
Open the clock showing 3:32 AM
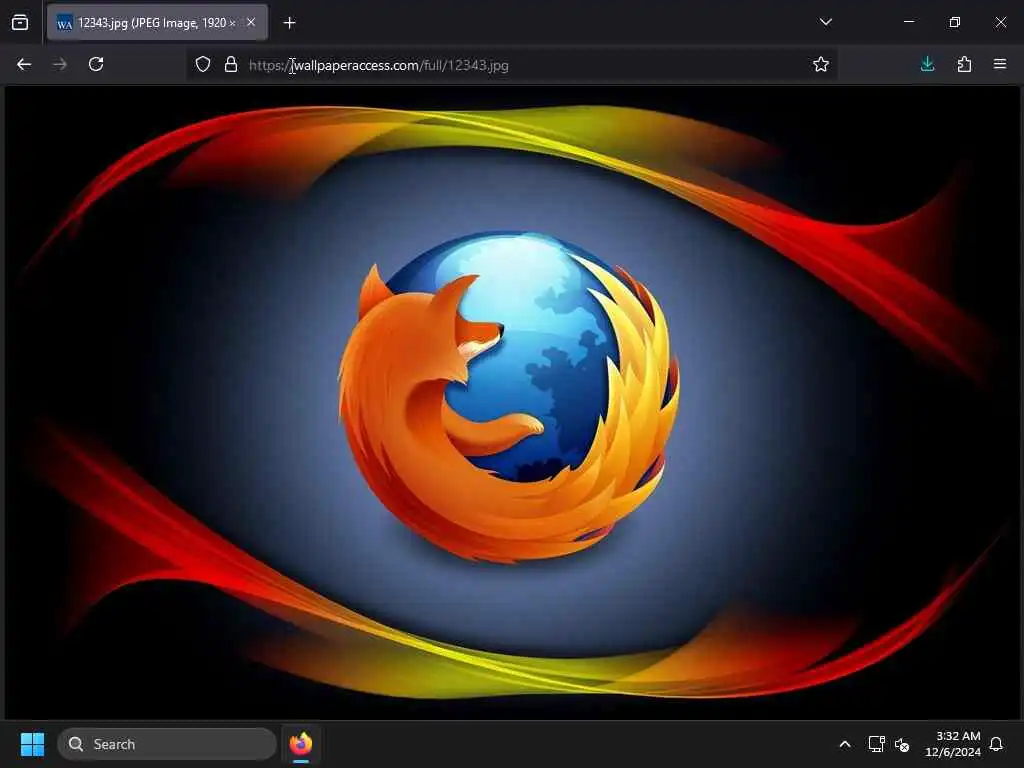coord(953,744)
